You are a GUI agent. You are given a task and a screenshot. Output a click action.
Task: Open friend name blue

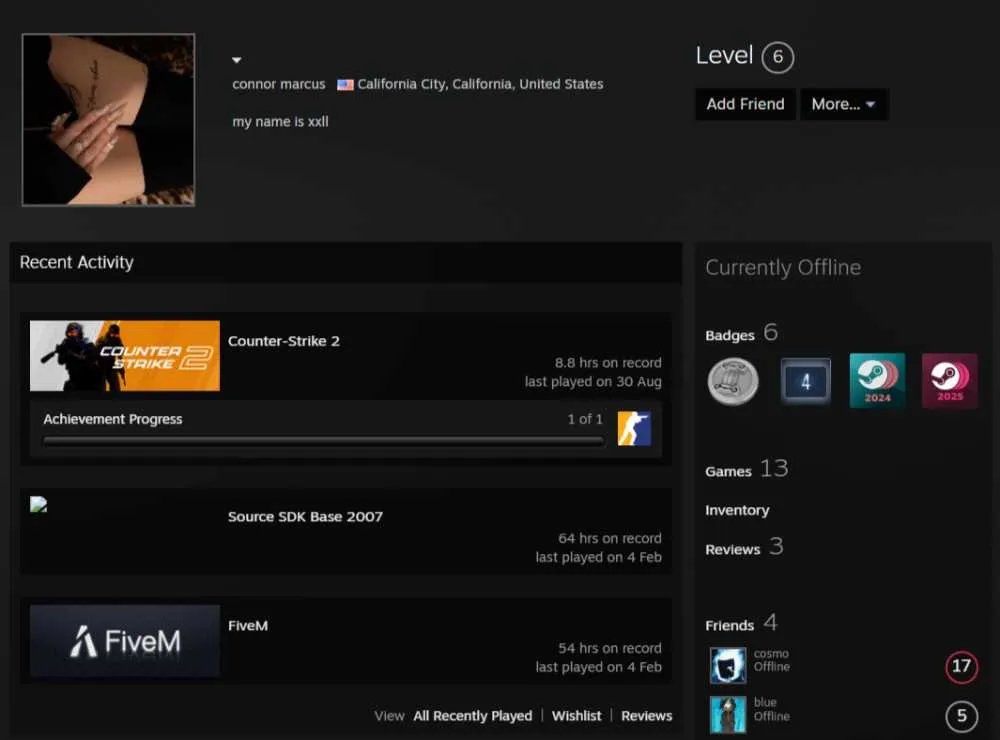click(x=765, y=702)
